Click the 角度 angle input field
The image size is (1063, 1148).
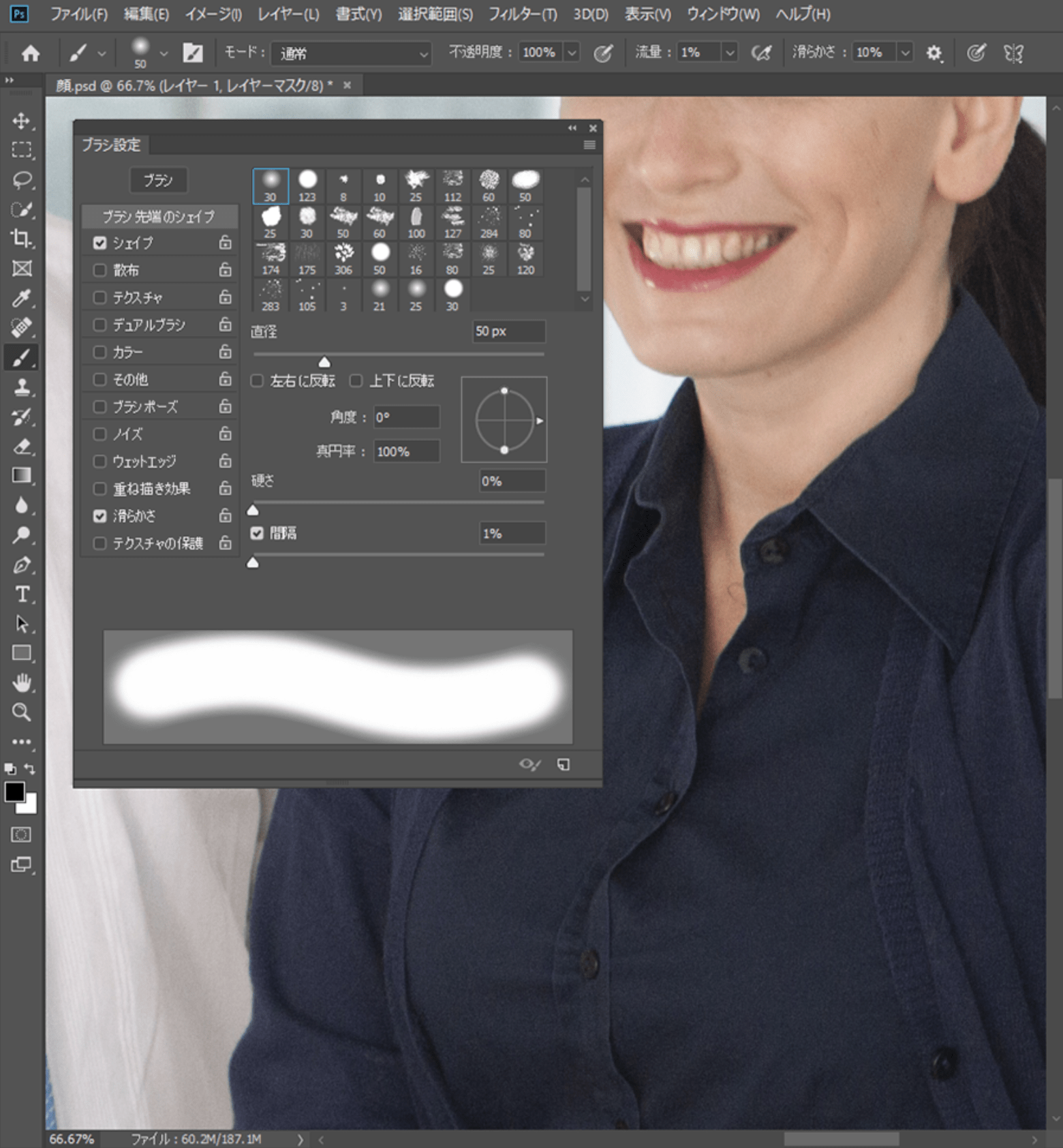(x=406, y=417)
